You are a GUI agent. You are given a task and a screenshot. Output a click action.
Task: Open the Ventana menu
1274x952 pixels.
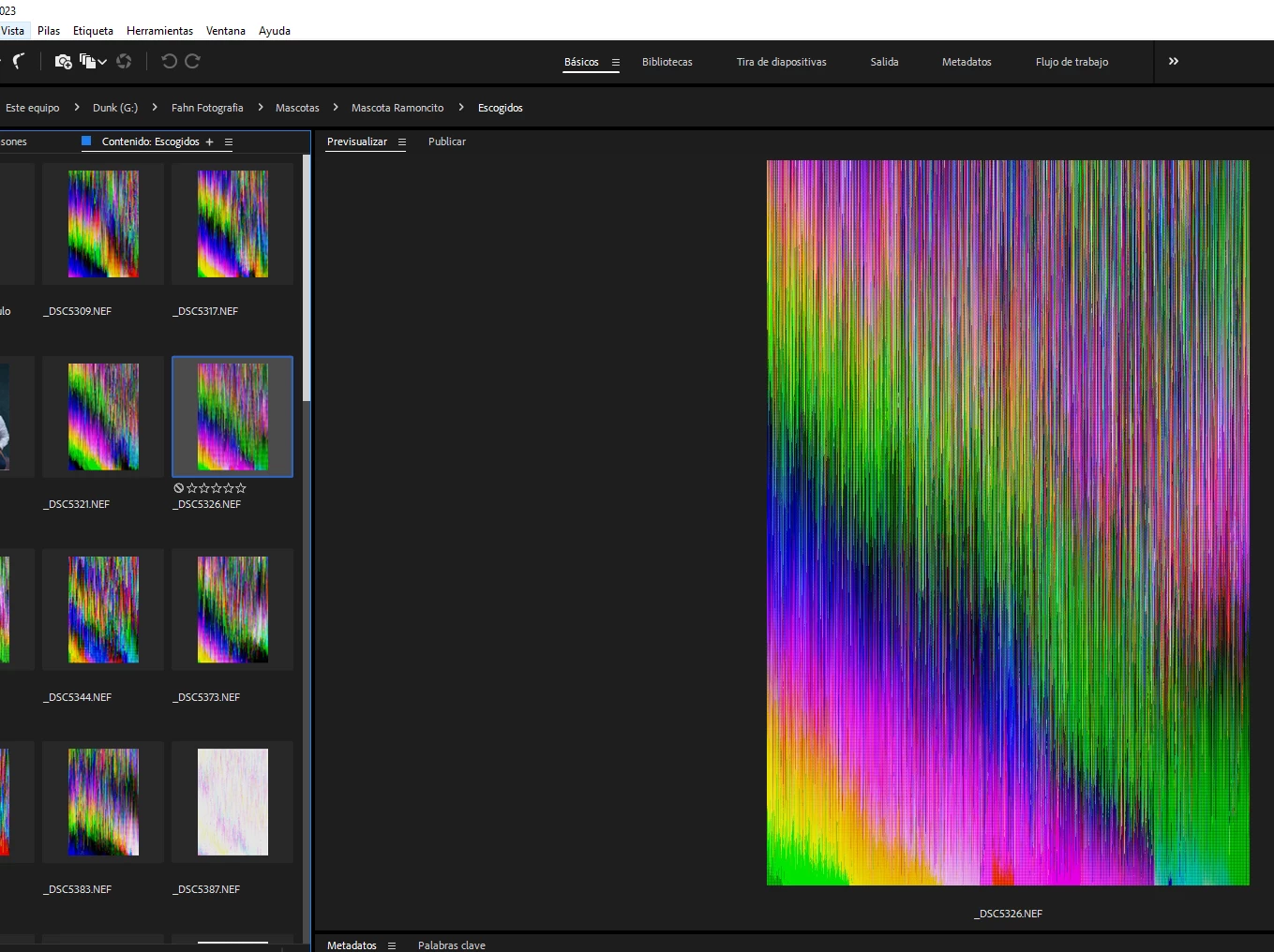click(x=226, y=31)
